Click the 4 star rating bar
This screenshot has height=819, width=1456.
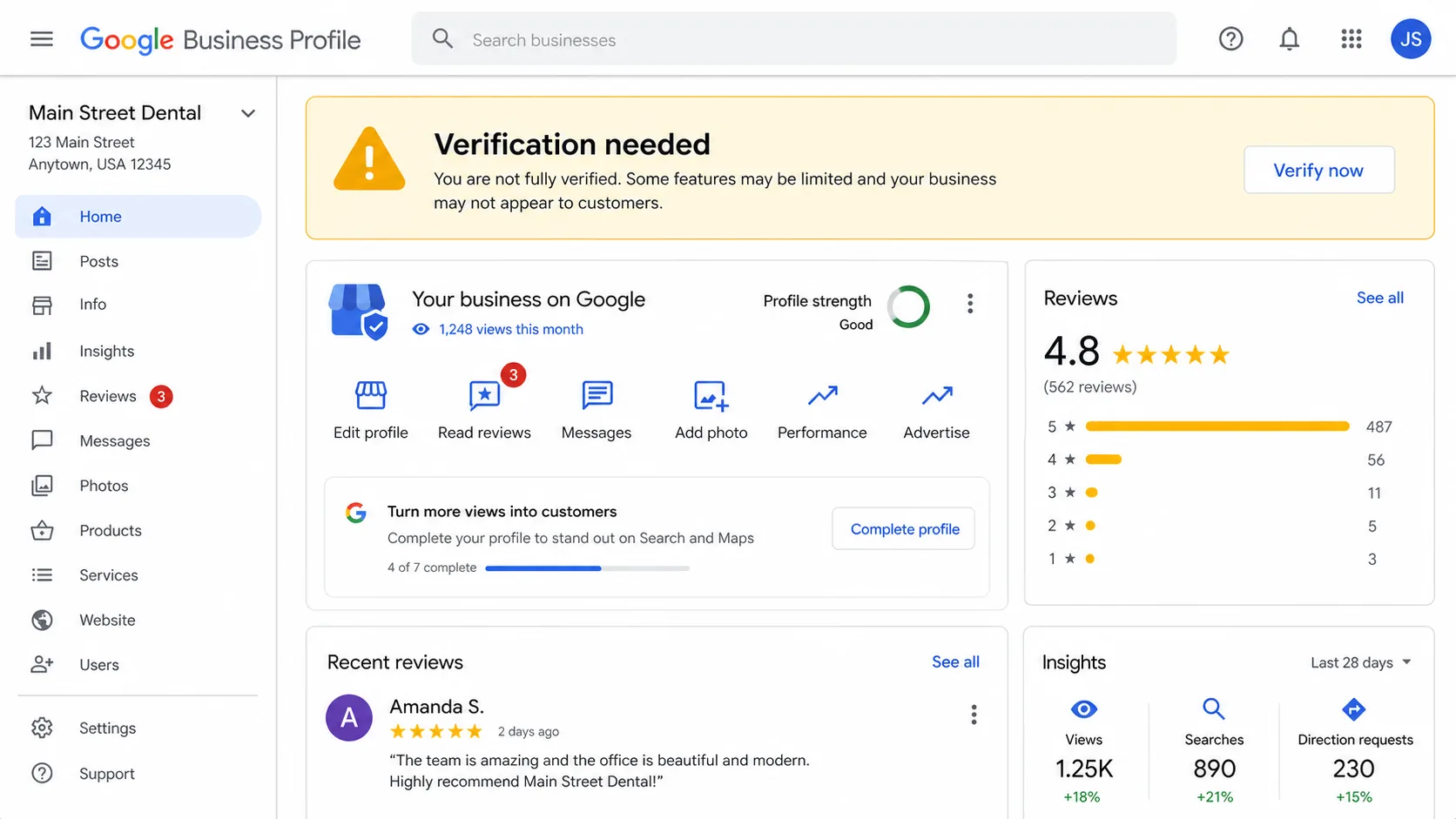click(x=1103, y=460)
